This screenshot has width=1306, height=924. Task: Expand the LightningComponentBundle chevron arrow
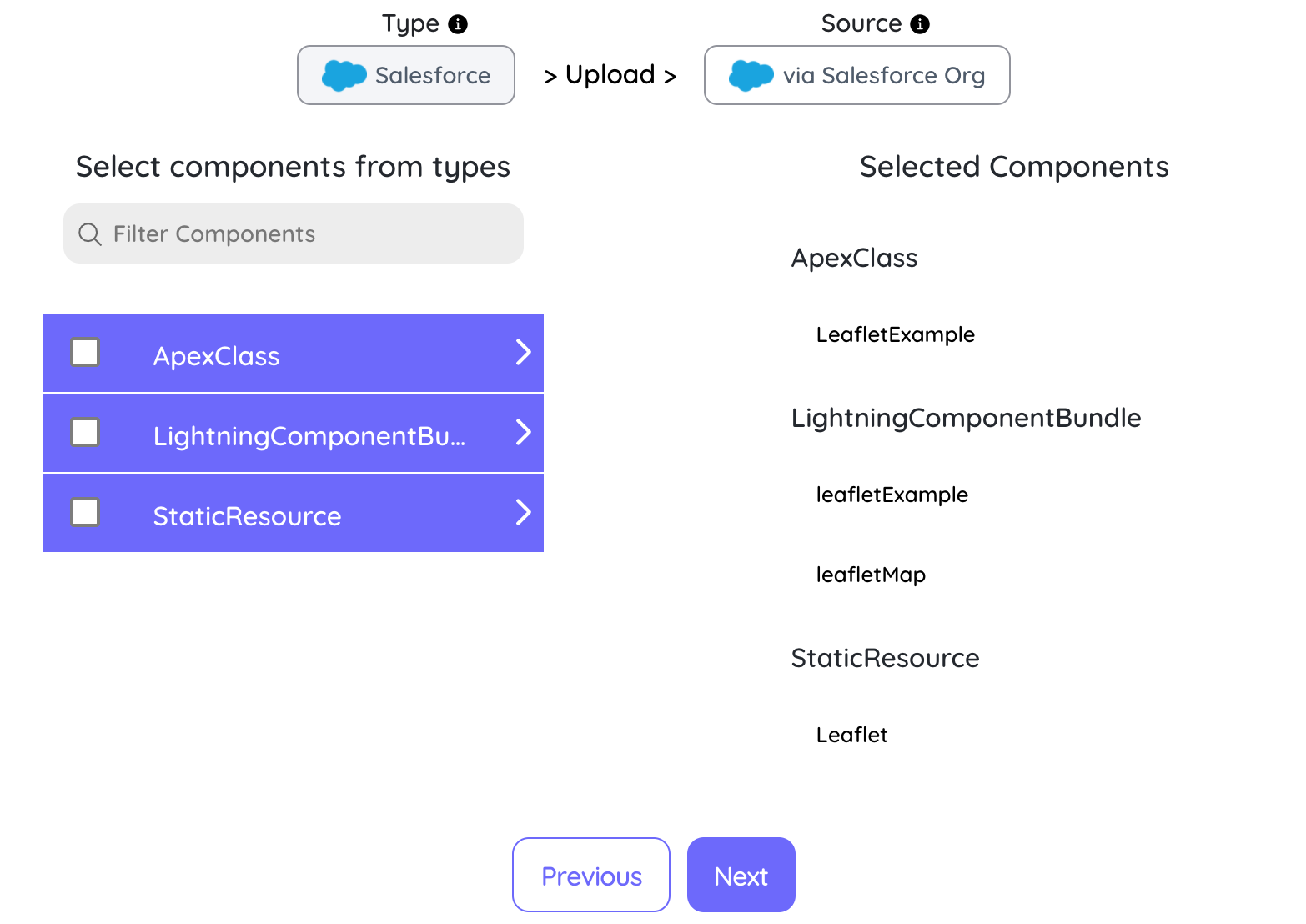tap(523, 432)
